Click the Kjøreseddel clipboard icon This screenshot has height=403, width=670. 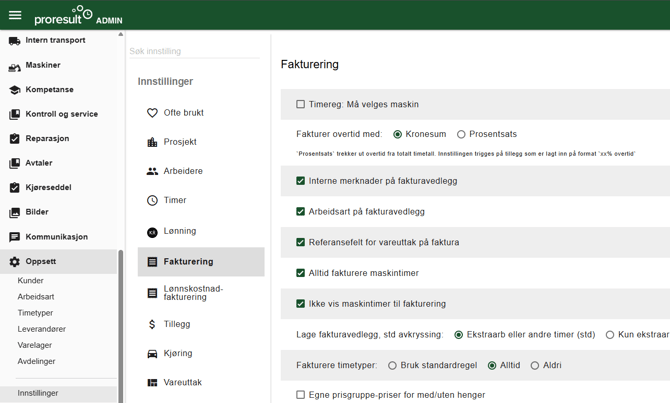click(15, 188)
